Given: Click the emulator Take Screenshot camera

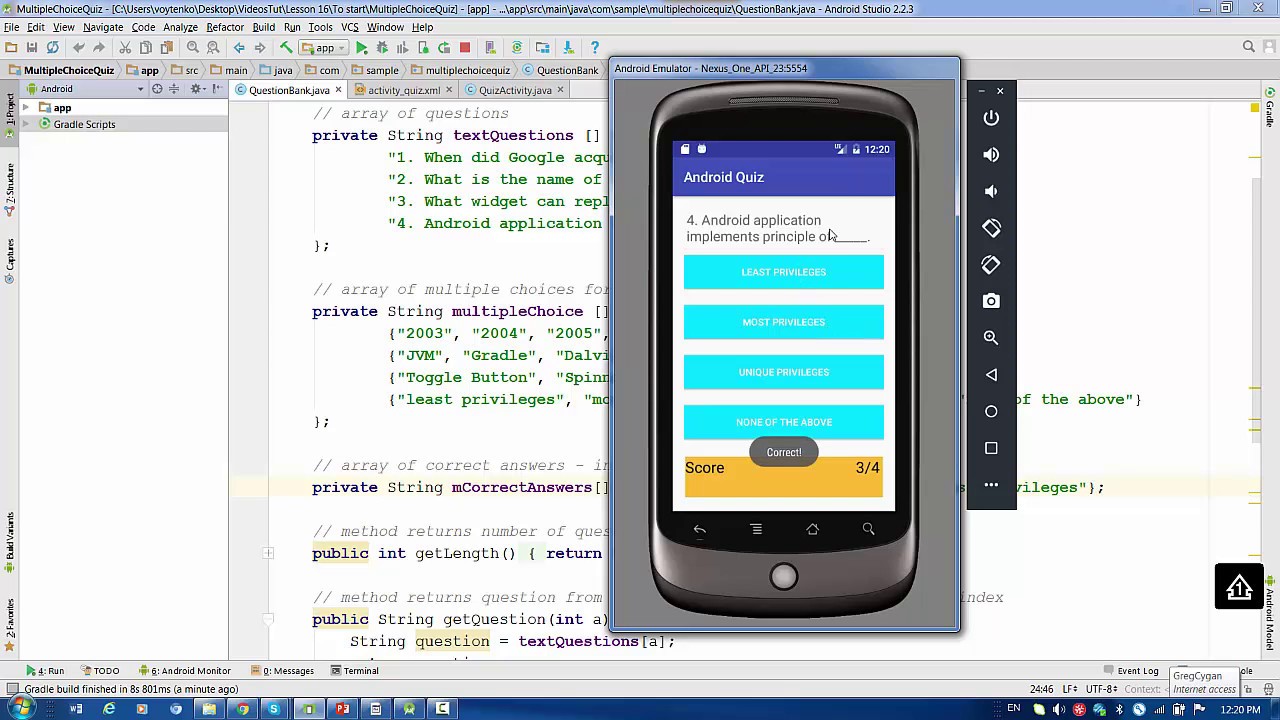Looking at the screenshot, I should (x=991, y=301).
